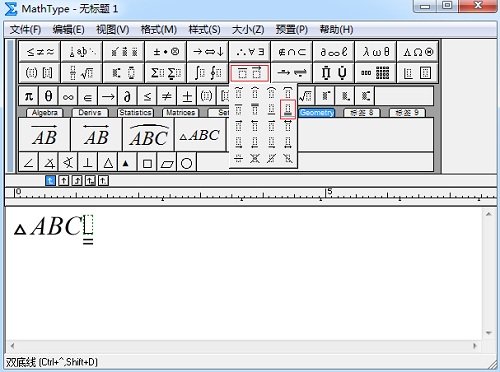Open the products and set templates palette
Screen dimensions: 500x372
[334, 73]
